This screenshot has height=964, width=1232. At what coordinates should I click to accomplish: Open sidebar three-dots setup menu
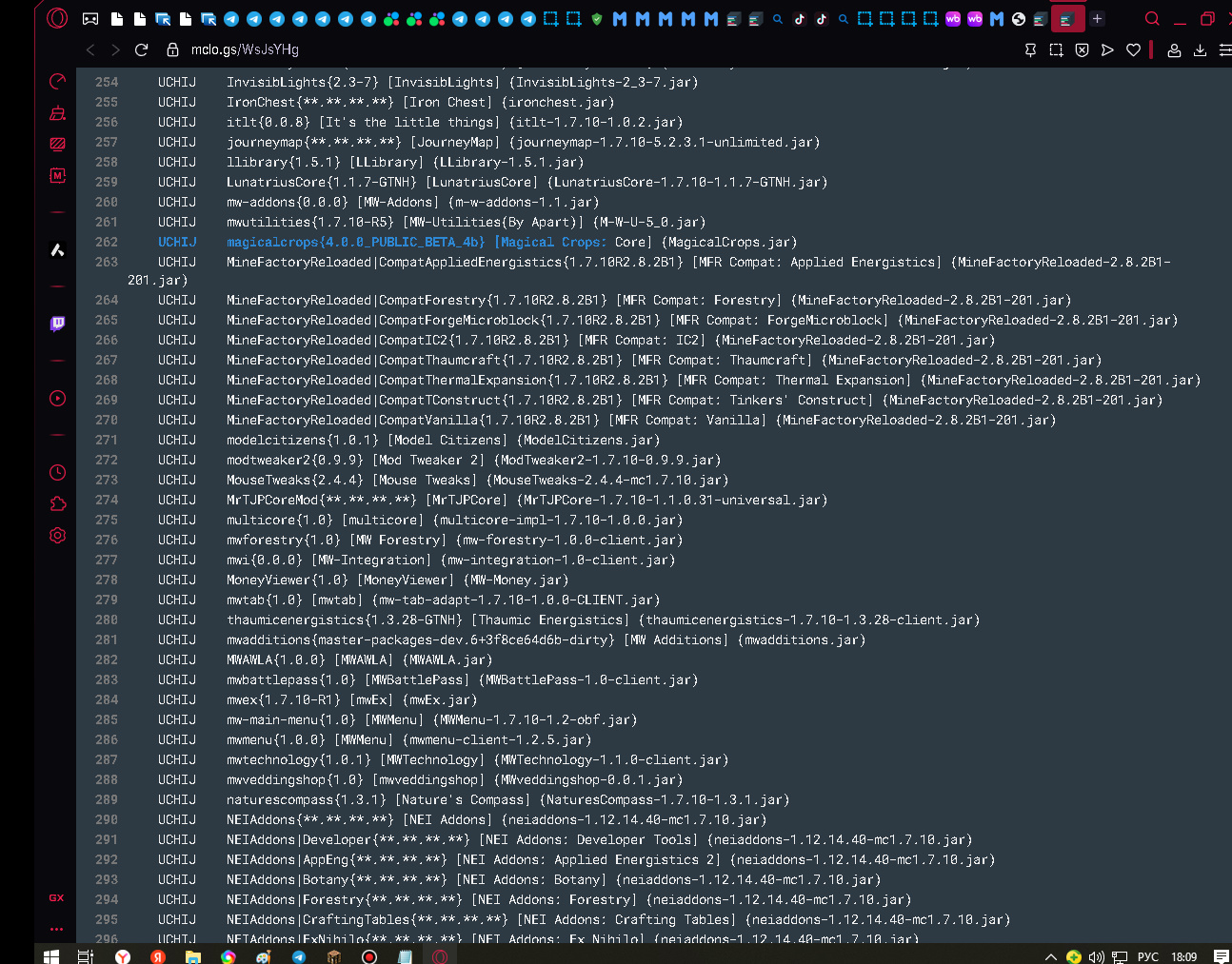[57, 929]
